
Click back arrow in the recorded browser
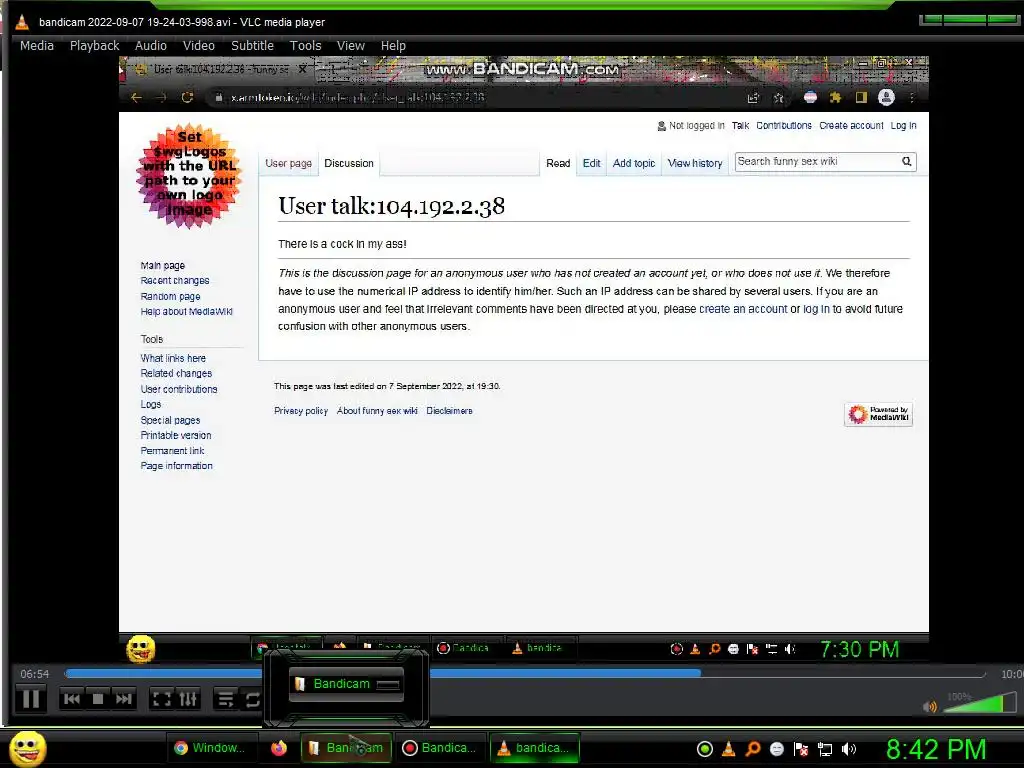tap(136, 97)
